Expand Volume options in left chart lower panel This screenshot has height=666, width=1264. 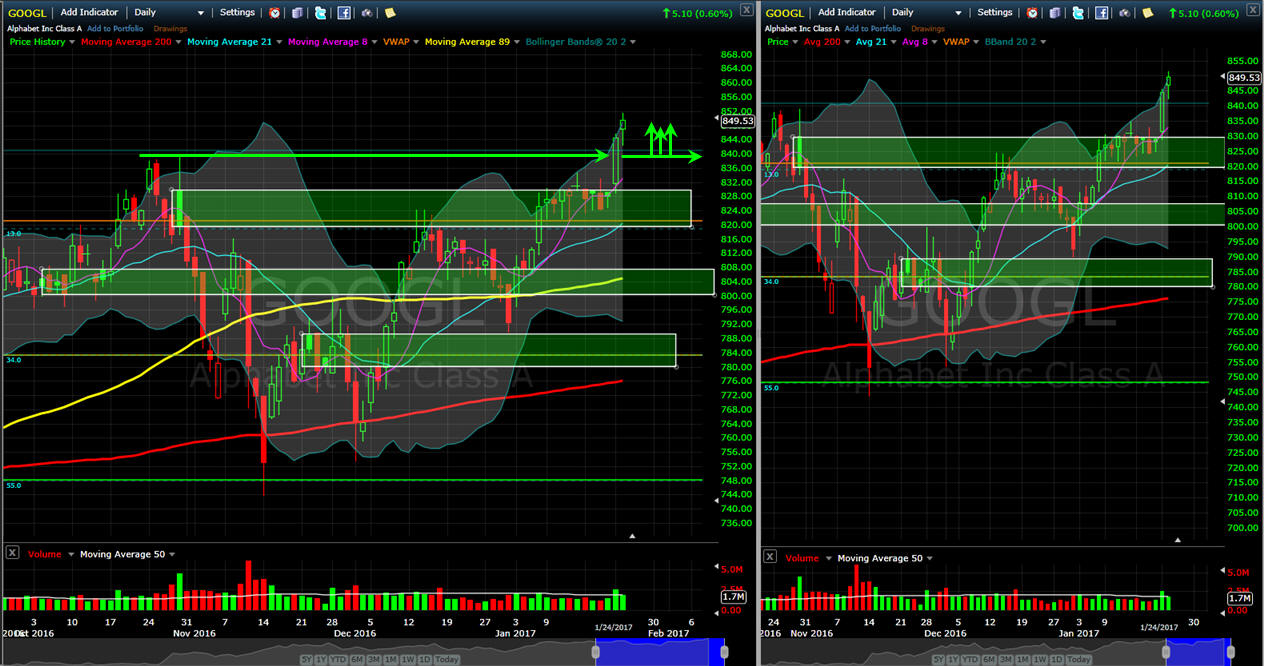[69, 554]
